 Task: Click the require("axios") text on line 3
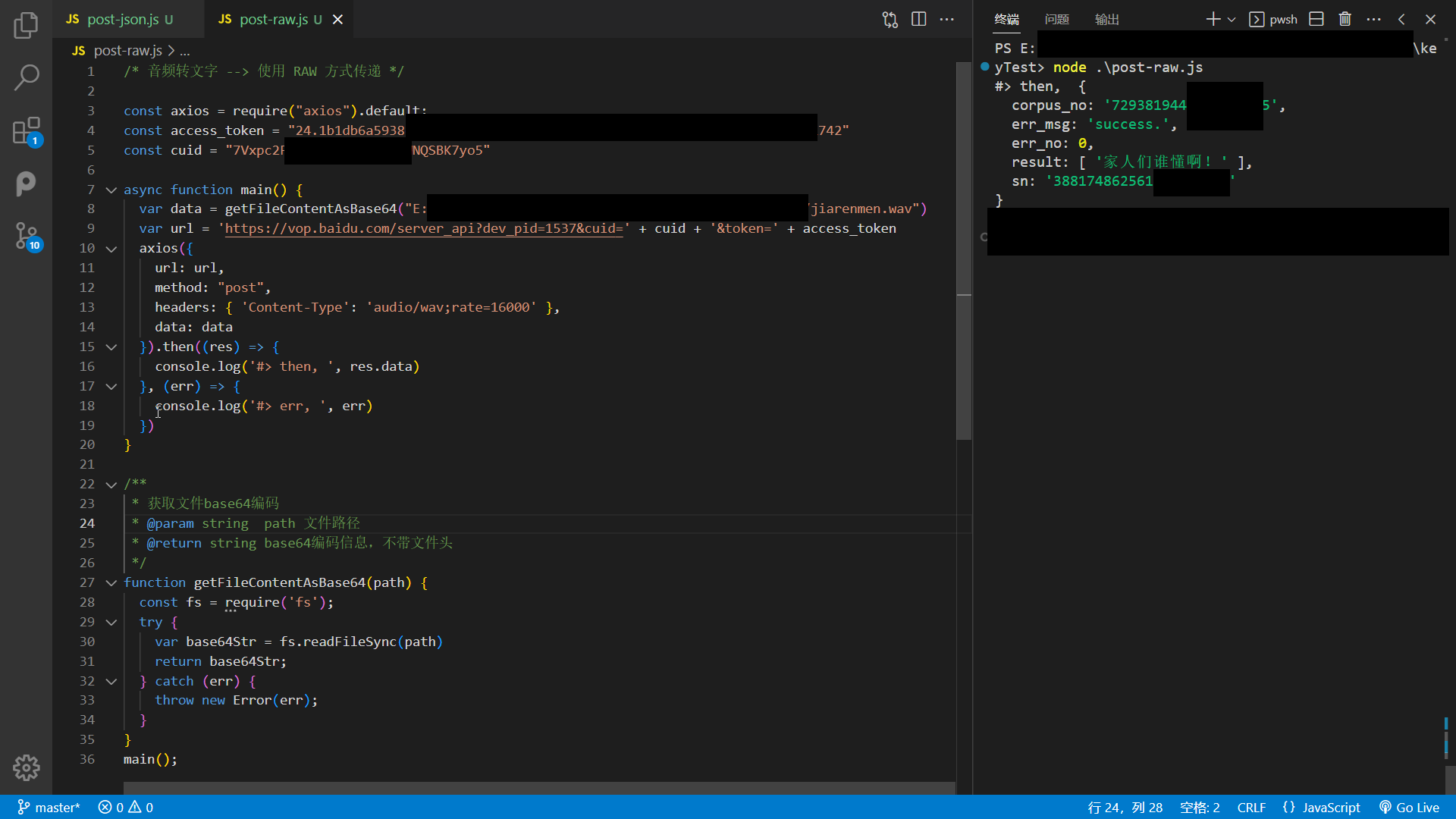[x=294, y=111]
